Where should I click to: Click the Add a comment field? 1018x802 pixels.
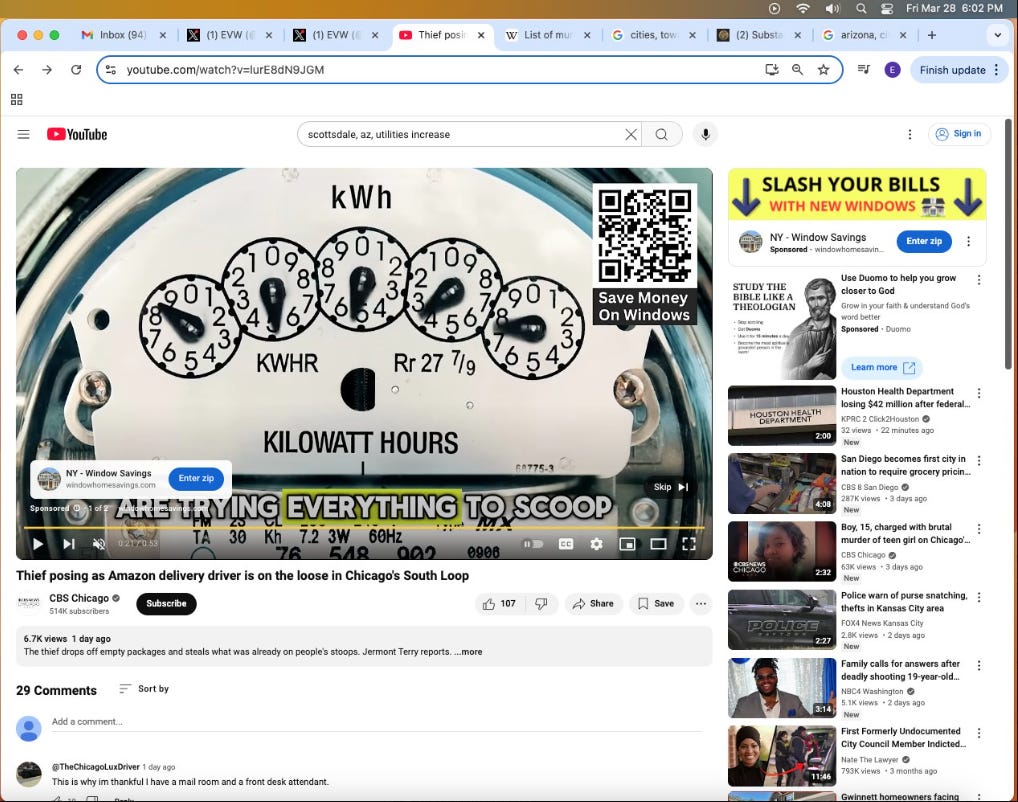[x=377, y=722]
